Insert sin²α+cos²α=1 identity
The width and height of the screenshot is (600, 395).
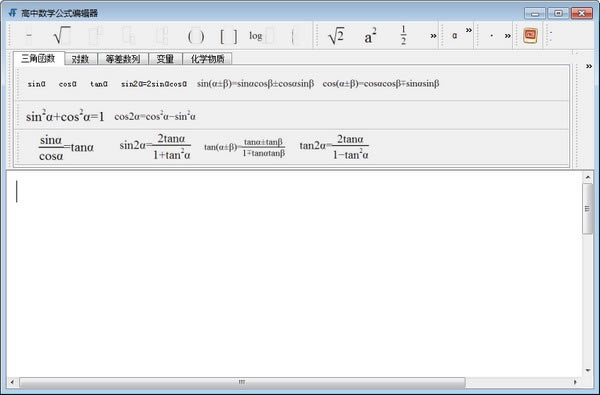pyautogui.click(x=65, y=116)
